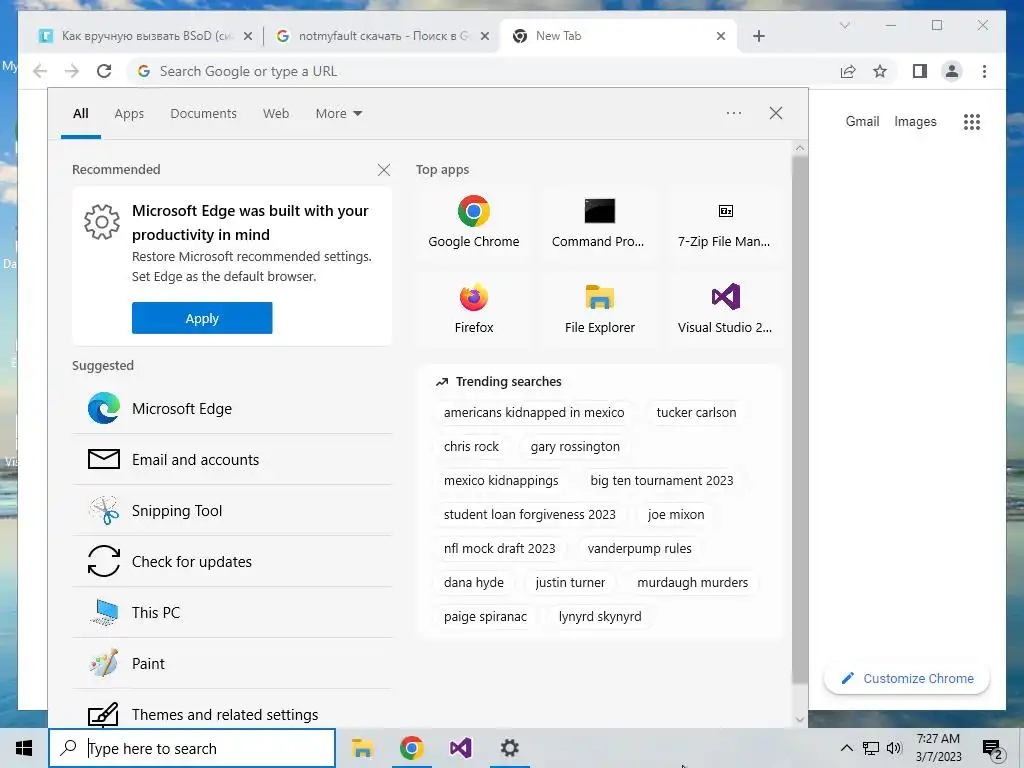This screenshot has width=1024, height=768.
Task: Click Apply to restore Edge settings
Action: click(202, 318)
